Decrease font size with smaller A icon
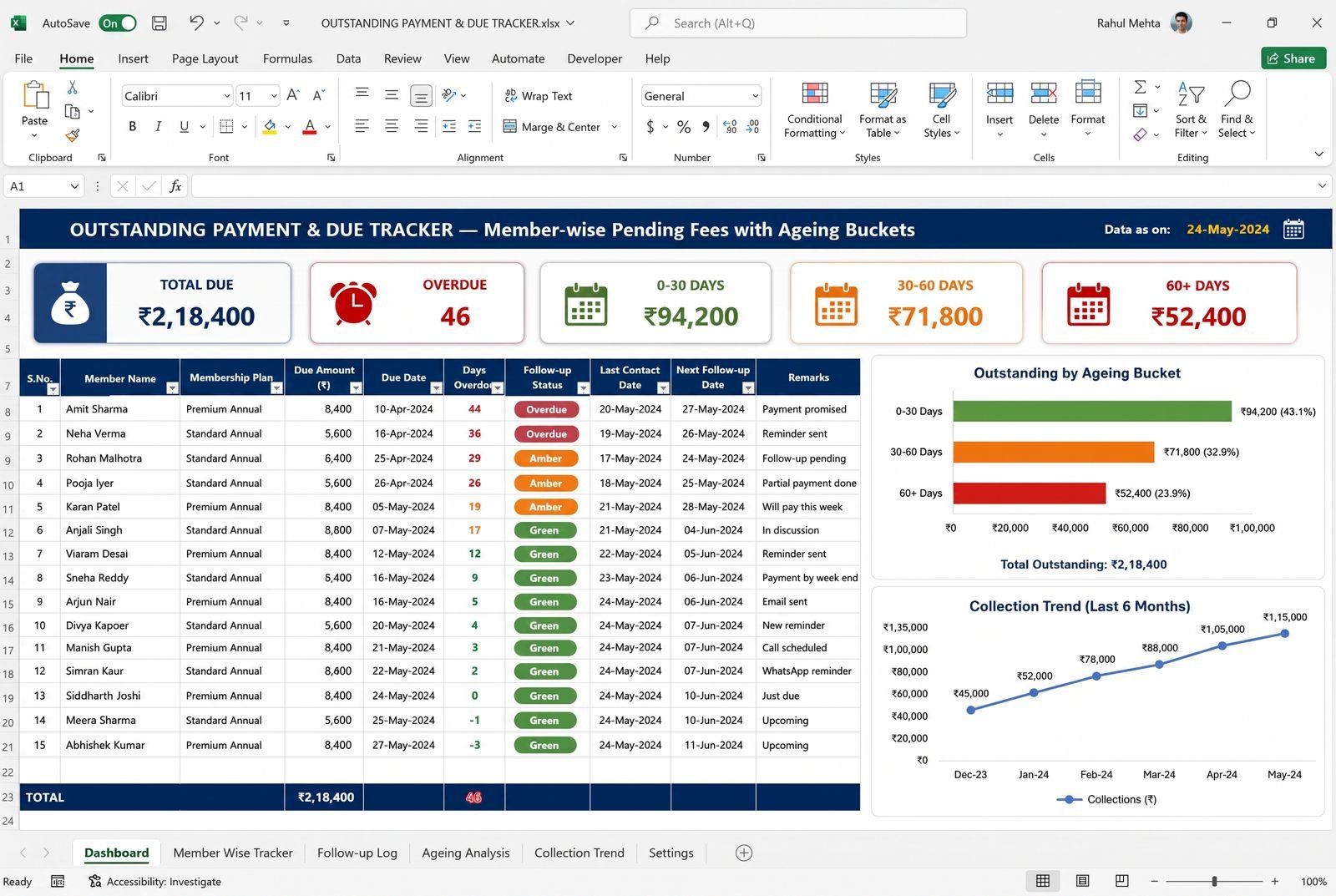 pyautogui.click(x=318, y=95)
